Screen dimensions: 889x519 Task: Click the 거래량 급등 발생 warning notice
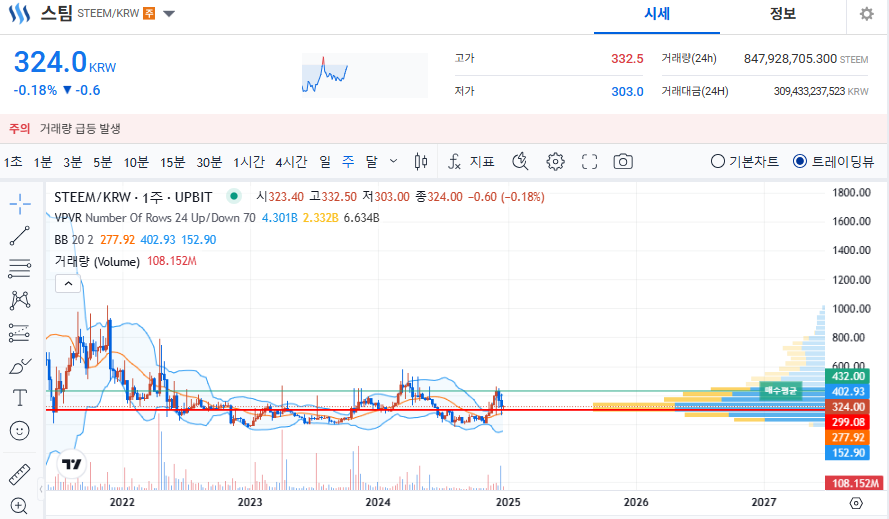click(80, 129)
